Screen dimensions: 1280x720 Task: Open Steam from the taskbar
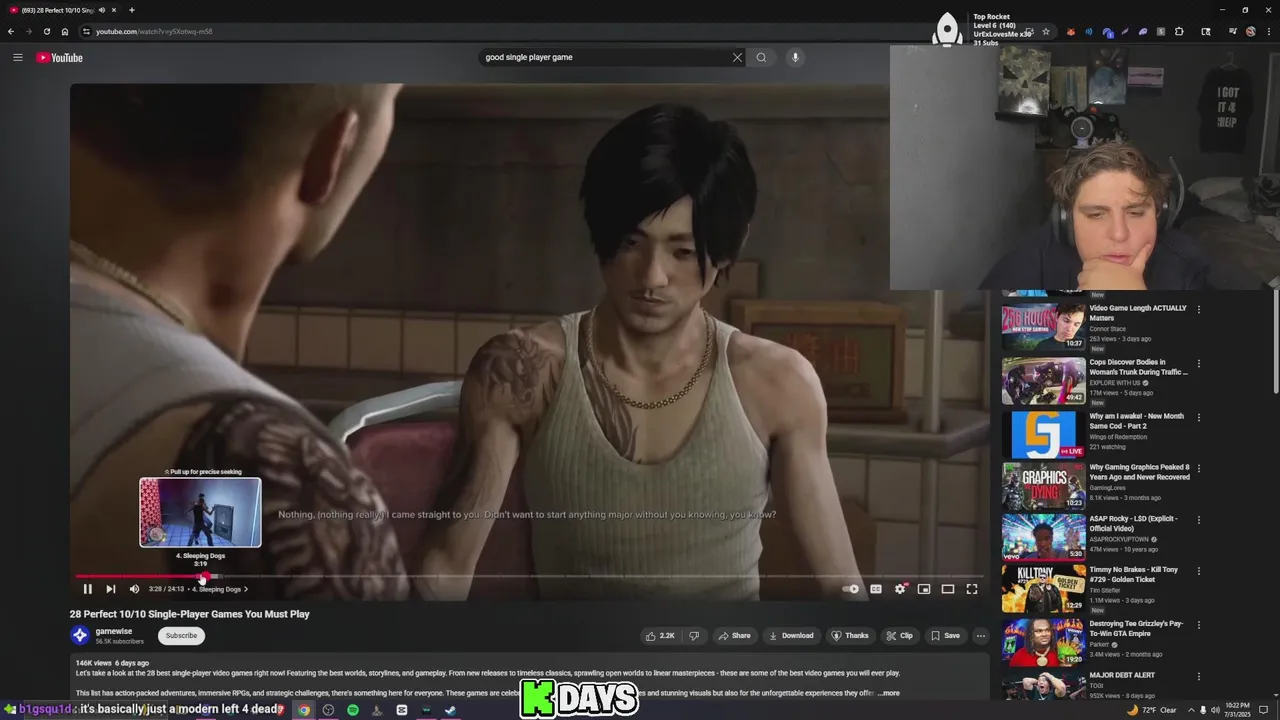click(450, 710)
